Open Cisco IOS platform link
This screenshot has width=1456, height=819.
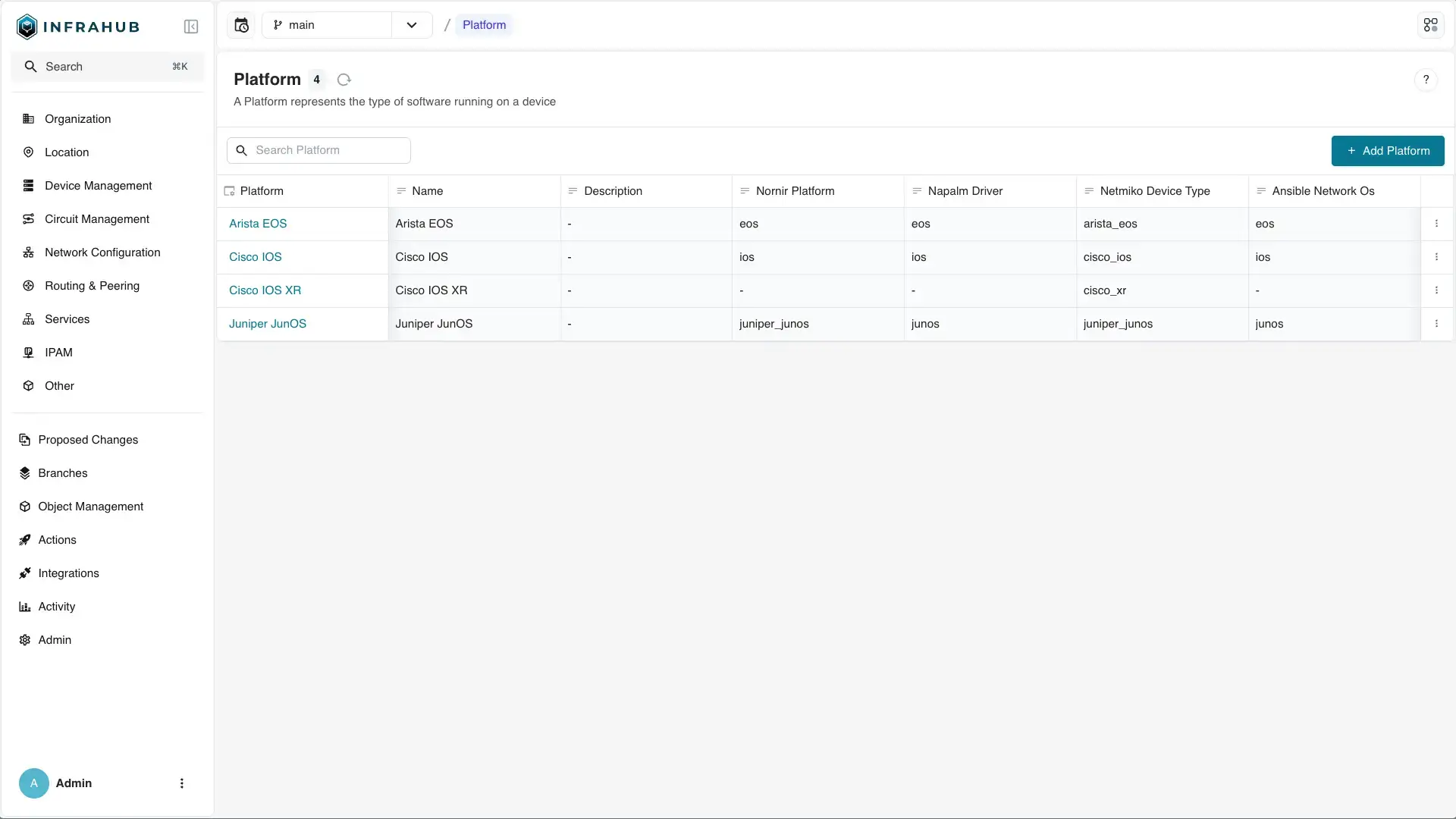tap(256, 257)
